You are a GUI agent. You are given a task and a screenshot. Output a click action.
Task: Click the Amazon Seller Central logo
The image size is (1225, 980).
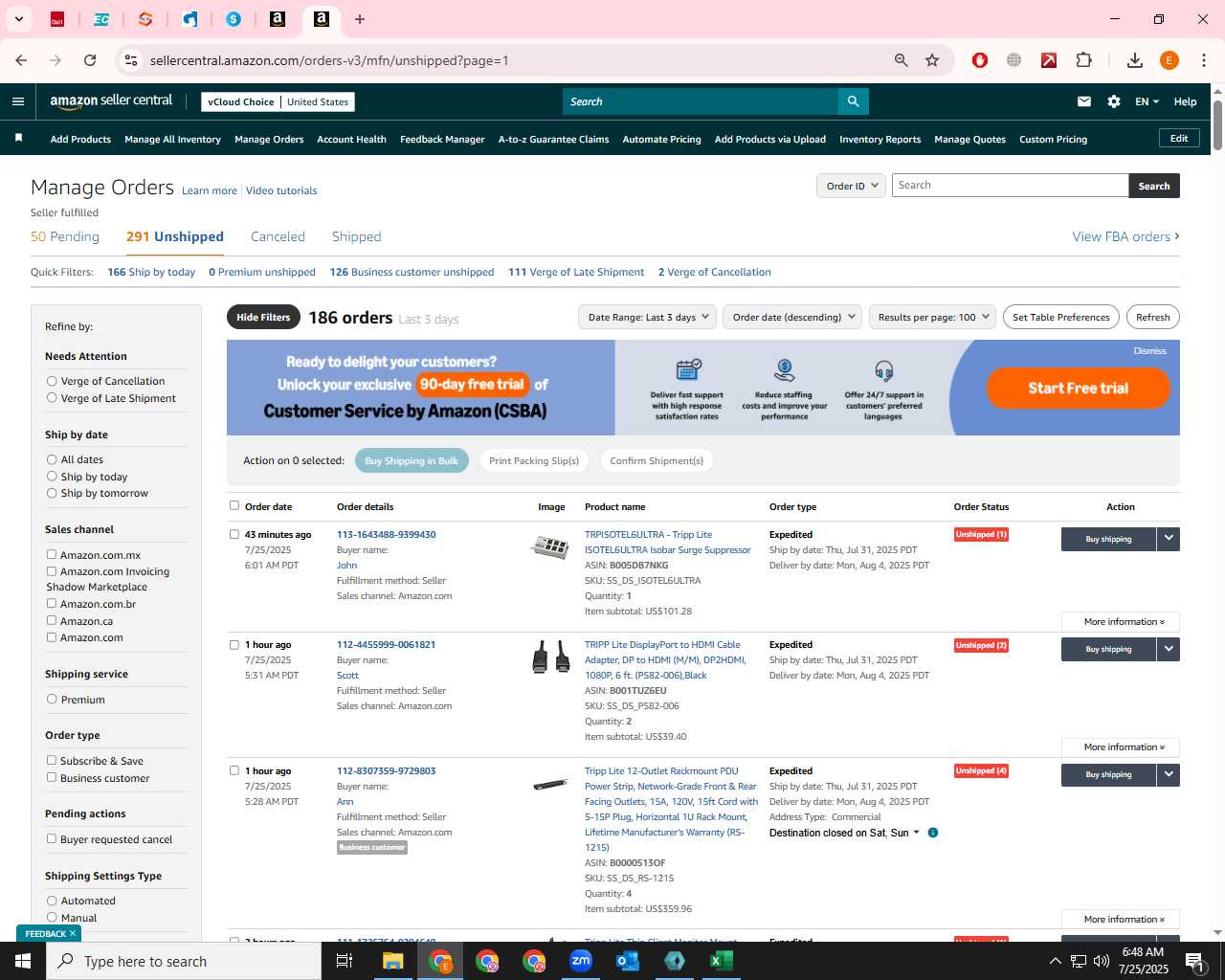(x=111, y=101)
